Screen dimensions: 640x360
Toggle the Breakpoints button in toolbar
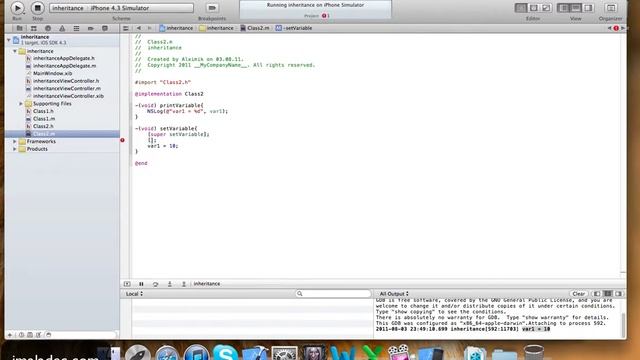point(212,8)
